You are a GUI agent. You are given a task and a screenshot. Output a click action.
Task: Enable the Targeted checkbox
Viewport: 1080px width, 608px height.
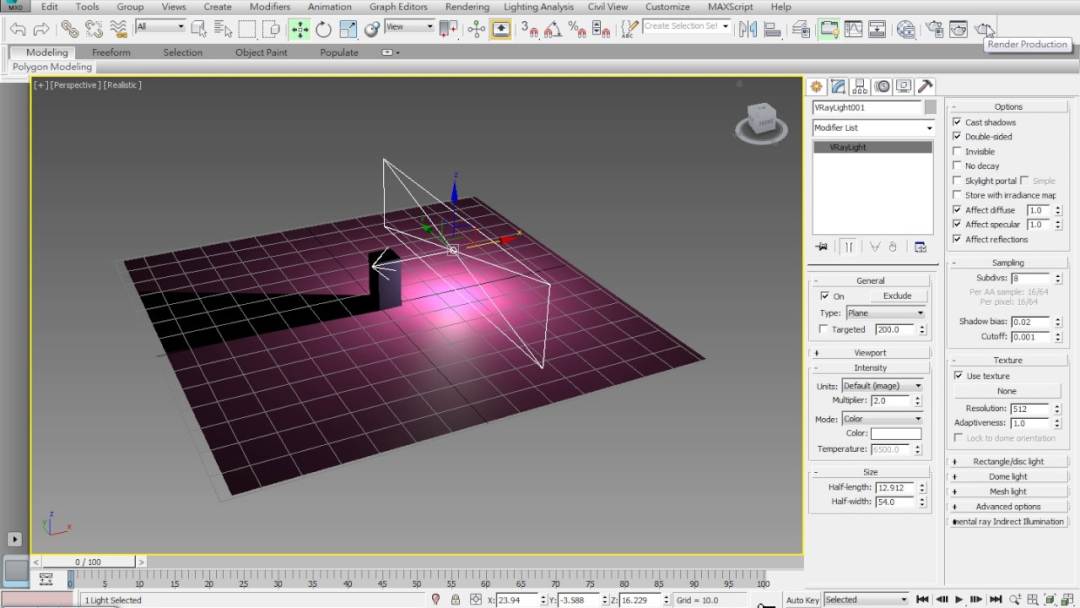(823, 329)
